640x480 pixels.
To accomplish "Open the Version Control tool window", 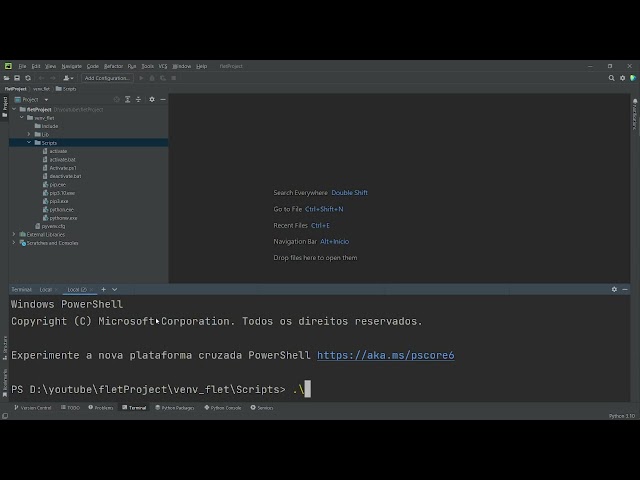I will point(33,408).
